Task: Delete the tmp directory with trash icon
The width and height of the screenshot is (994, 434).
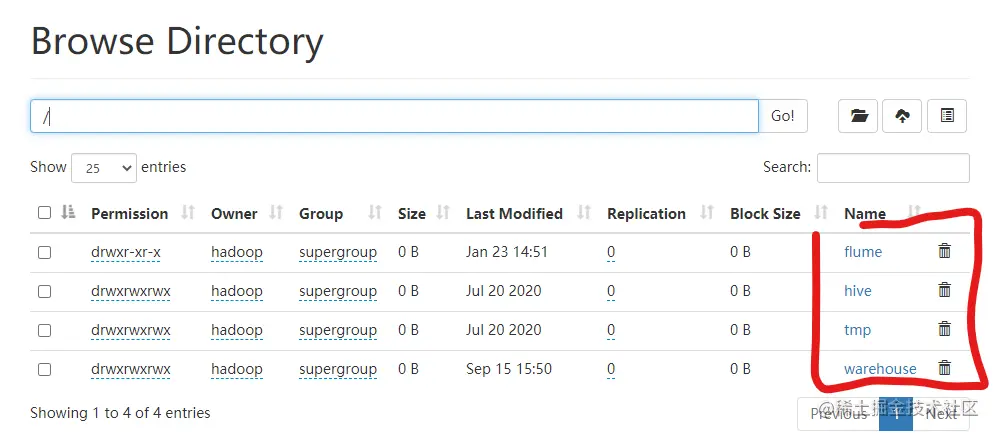Action: click(945, 329)
